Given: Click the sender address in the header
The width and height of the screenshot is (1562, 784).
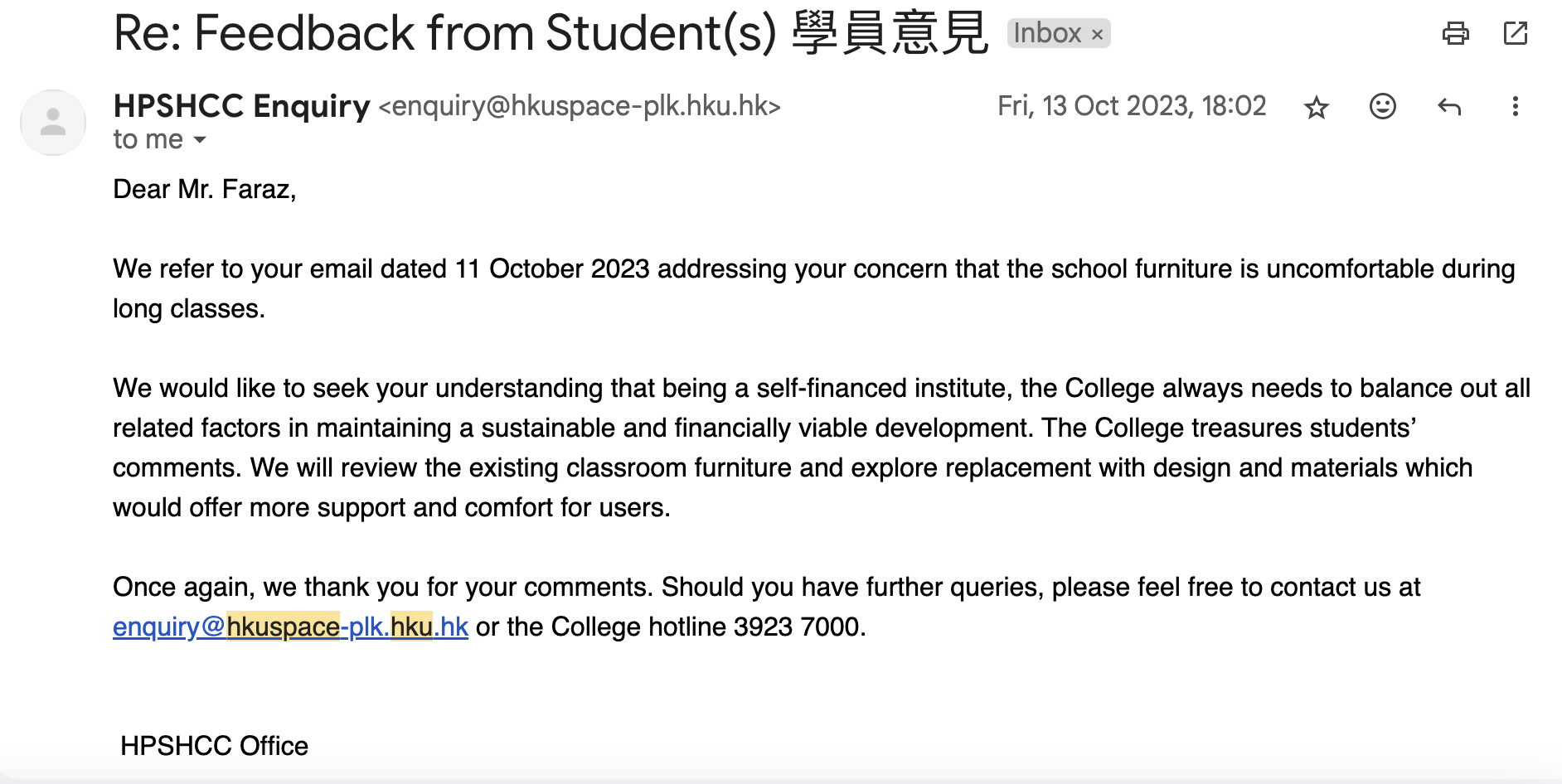Looking at the screenshot, I should coord(580,107).
